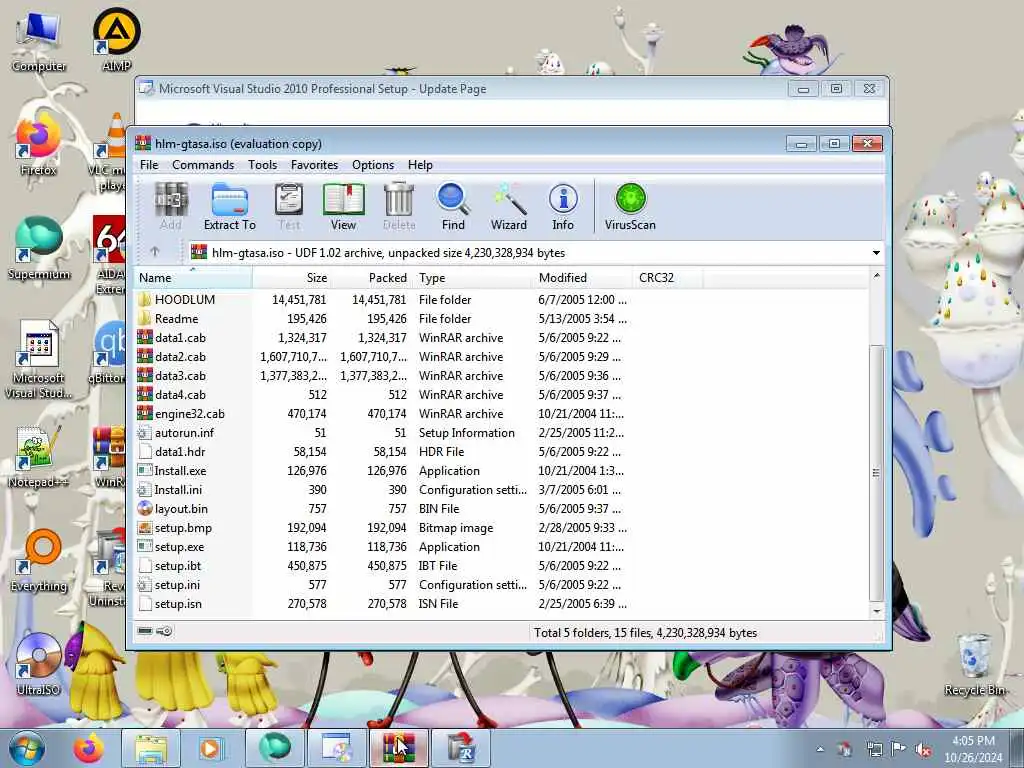Sort by the Name column header
This screenshot has height=768, width=1024.
[x=193, y=278]
